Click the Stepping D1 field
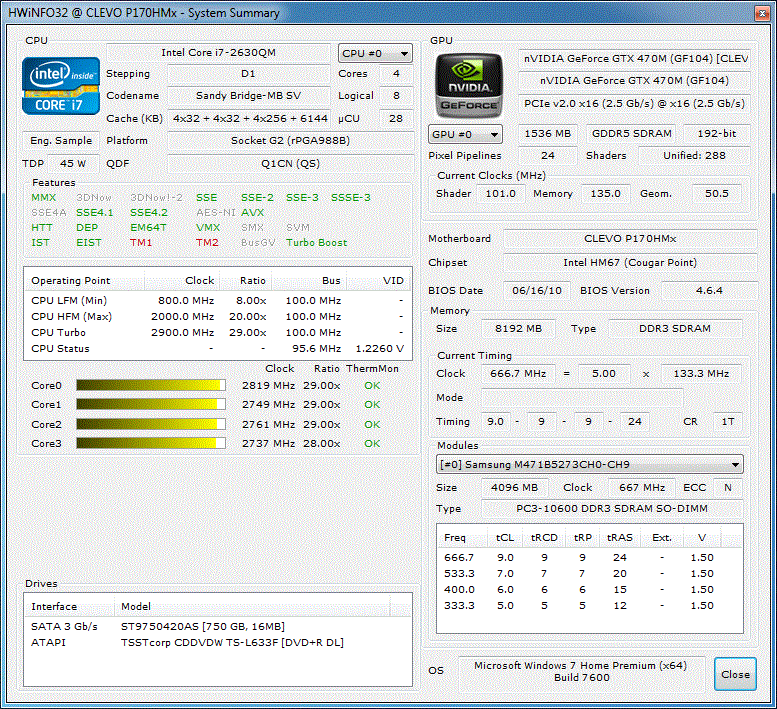The image size is (777, 709). point(248,74)
